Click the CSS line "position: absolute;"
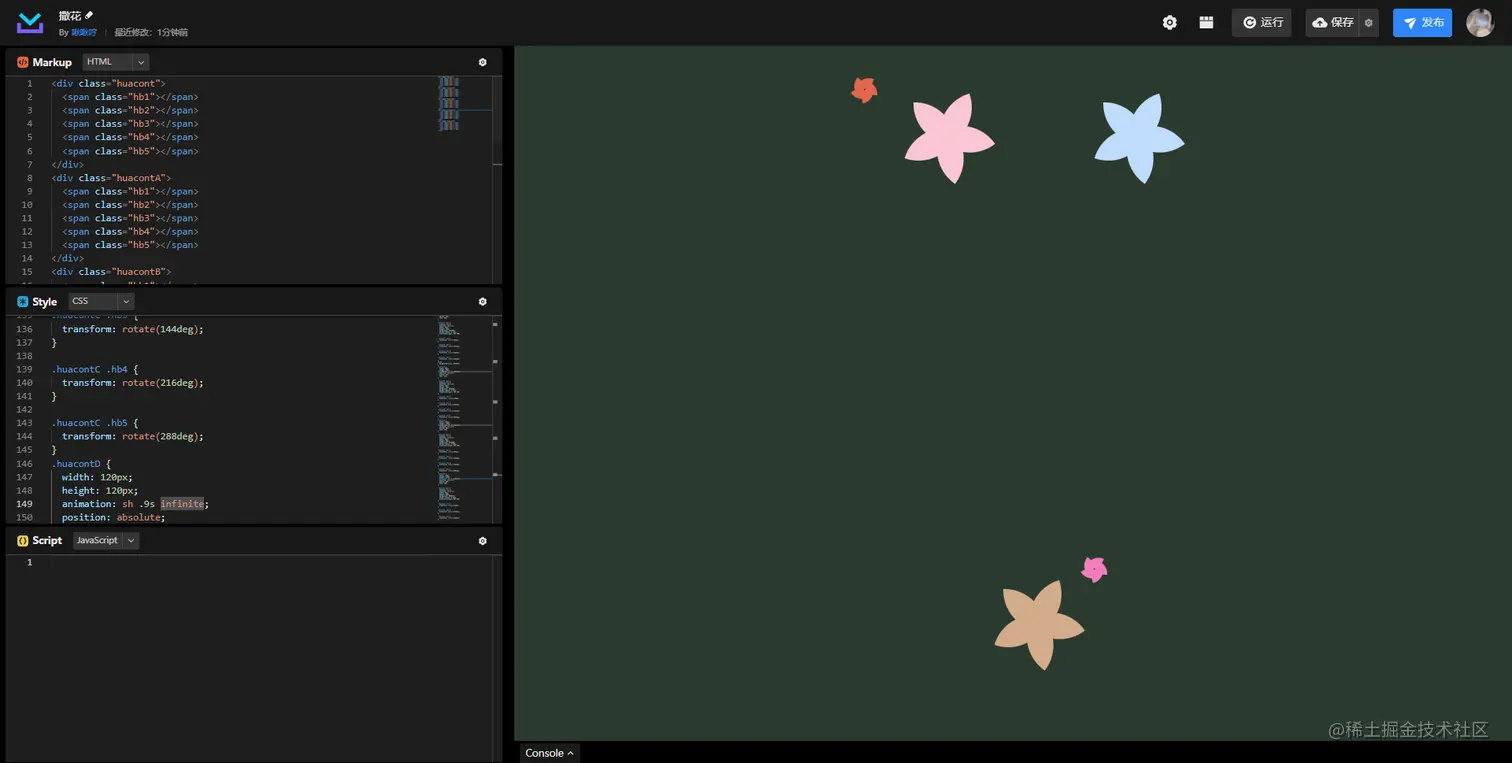The width and height of the screenshot is (1512, 763). click(114, 518)
